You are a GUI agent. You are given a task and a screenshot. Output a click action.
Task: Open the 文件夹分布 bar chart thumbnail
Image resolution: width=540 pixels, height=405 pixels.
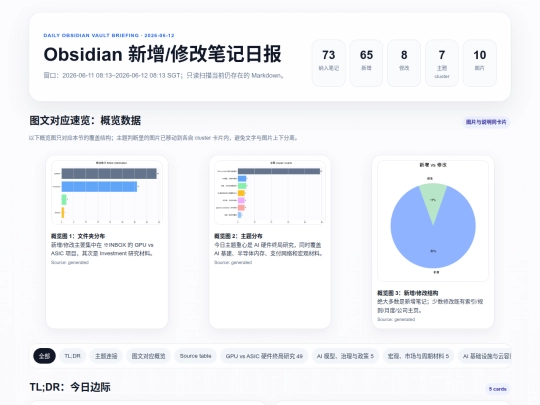tap(107, 192)
